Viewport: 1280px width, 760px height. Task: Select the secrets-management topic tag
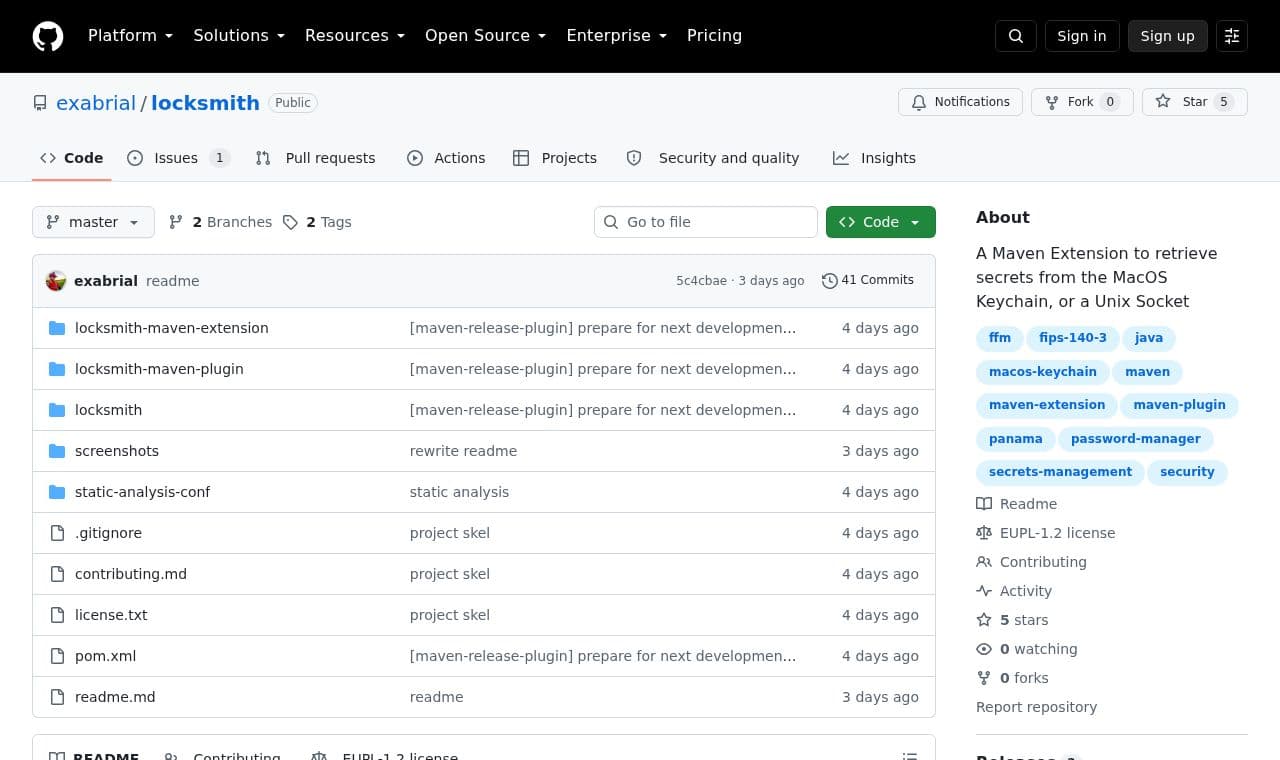1060,472
